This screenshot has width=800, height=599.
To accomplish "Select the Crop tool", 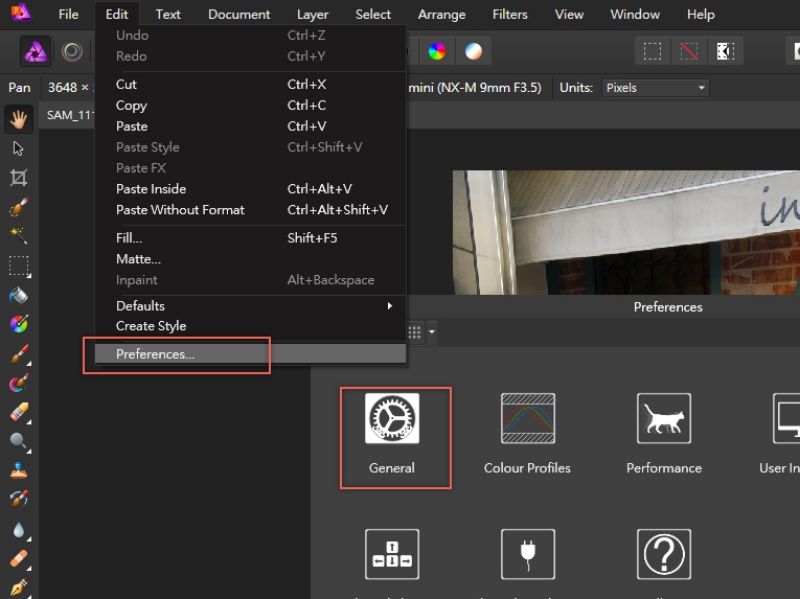I will [18, 178].
